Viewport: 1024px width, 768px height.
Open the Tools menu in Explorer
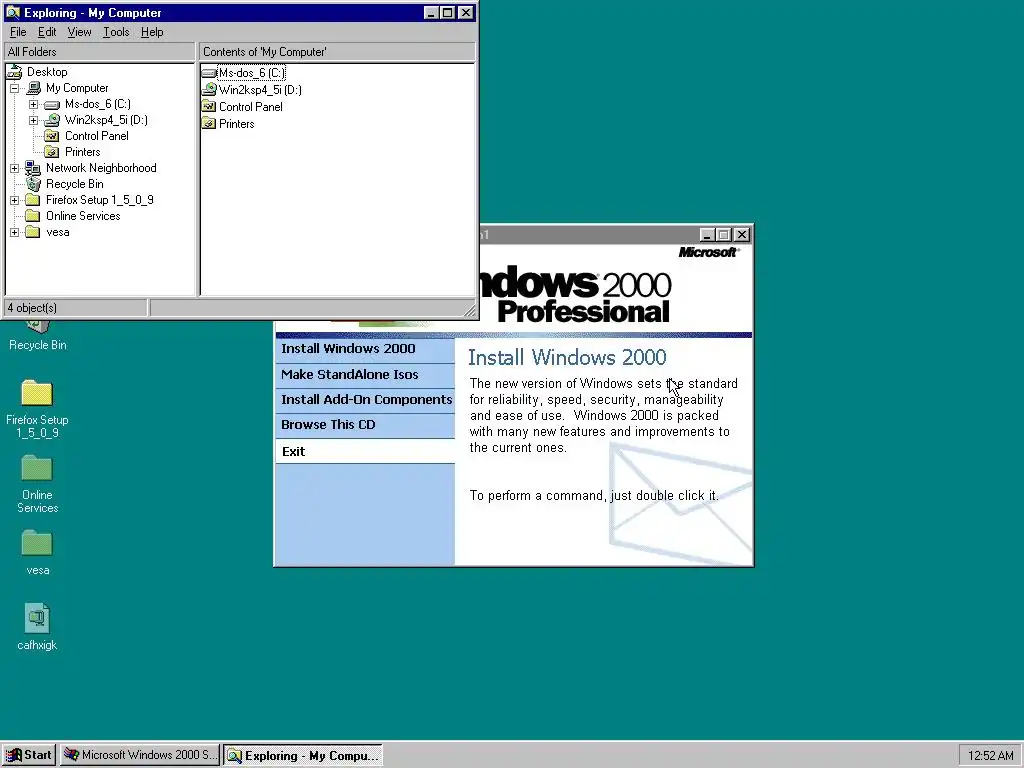(x=116, y=32)
